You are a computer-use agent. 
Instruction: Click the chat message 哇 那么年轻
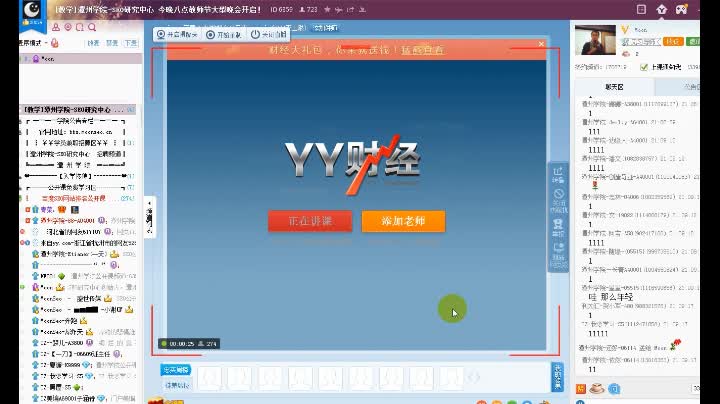pyautogui.click(x=611, y=297)
